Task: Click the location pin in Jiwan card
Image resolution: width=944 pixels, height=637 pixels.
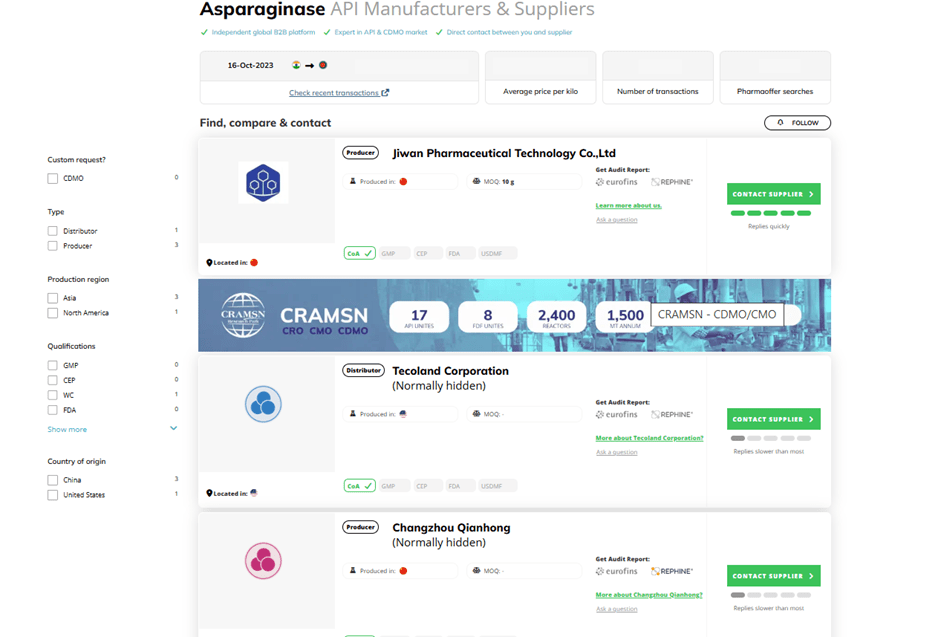Action: [x=209, y=263]
